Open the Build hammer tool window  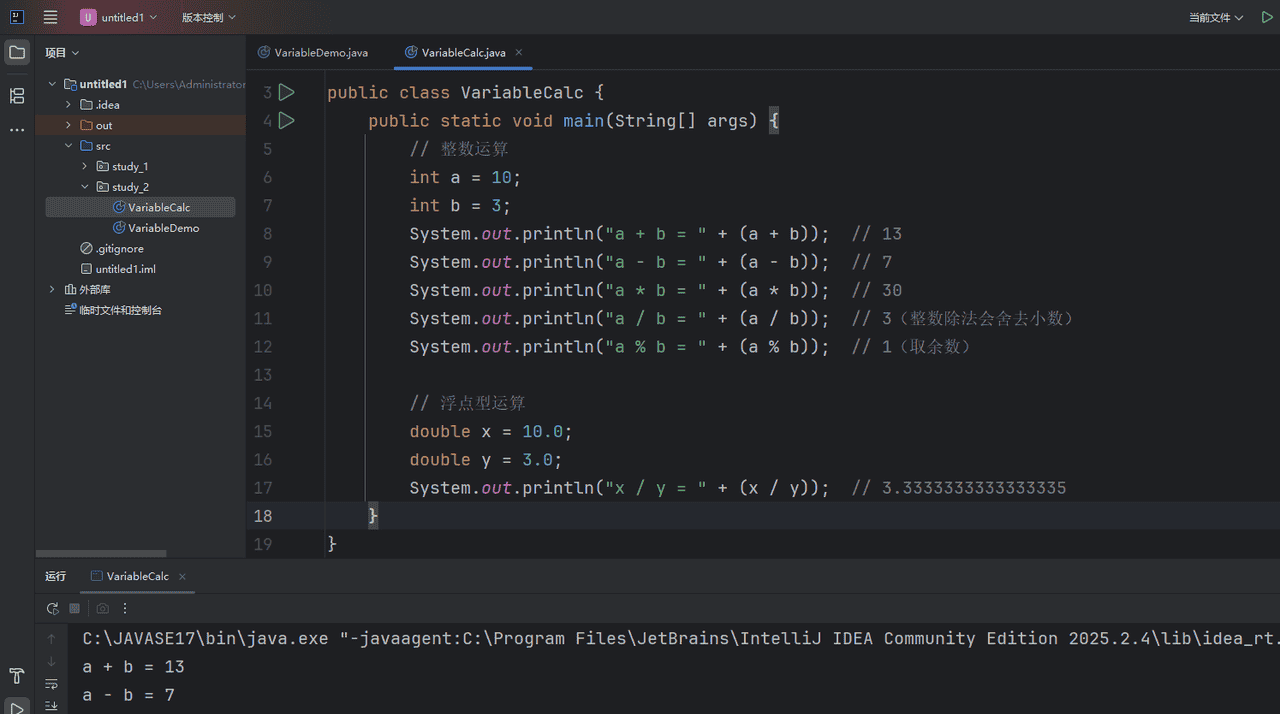pyautogui.click(x=17, y=676)
